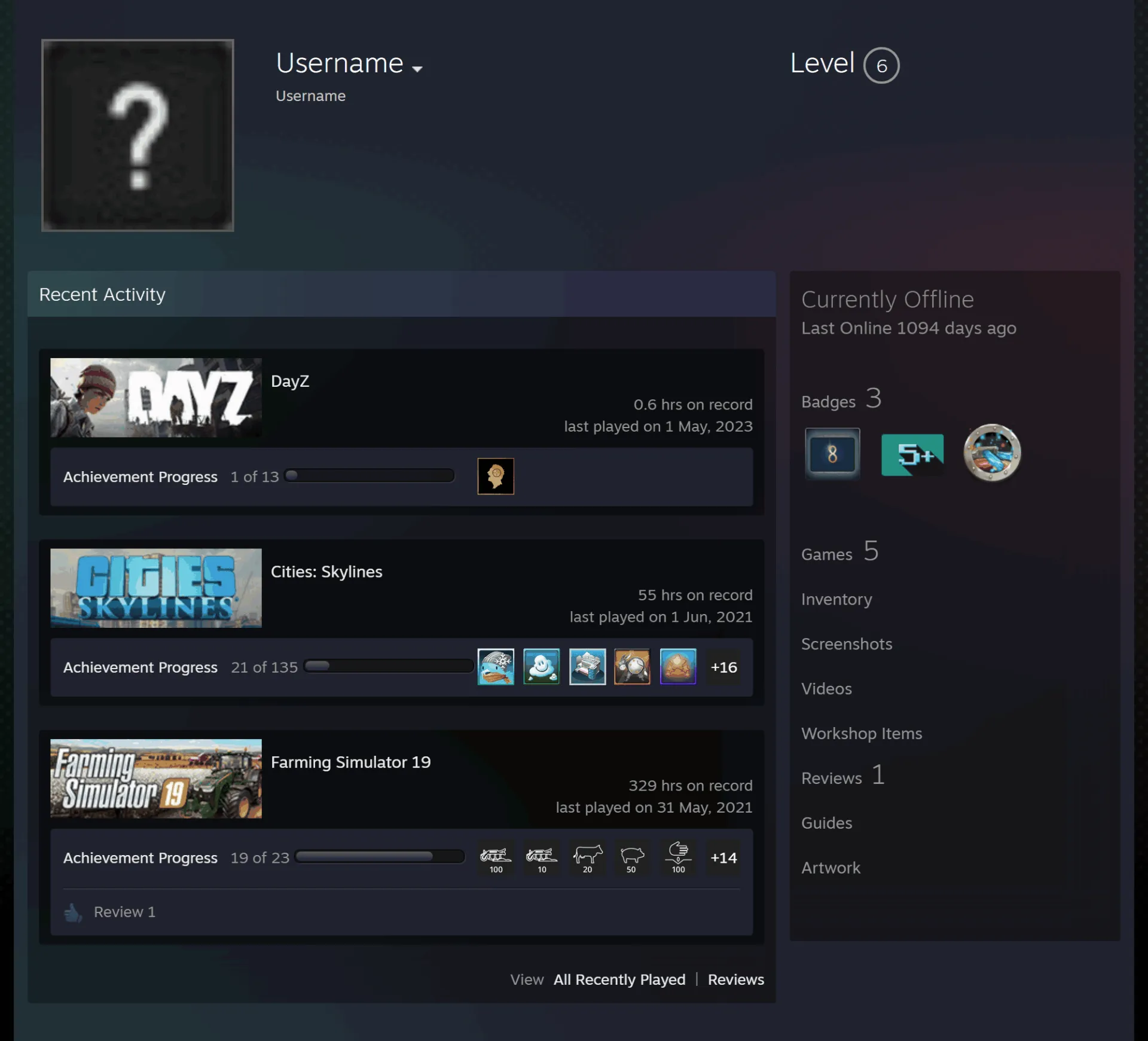This screenshot has width=1148, height=1041.
Task: Open the Years of Service 8 badge
Action: click(832, 454)
